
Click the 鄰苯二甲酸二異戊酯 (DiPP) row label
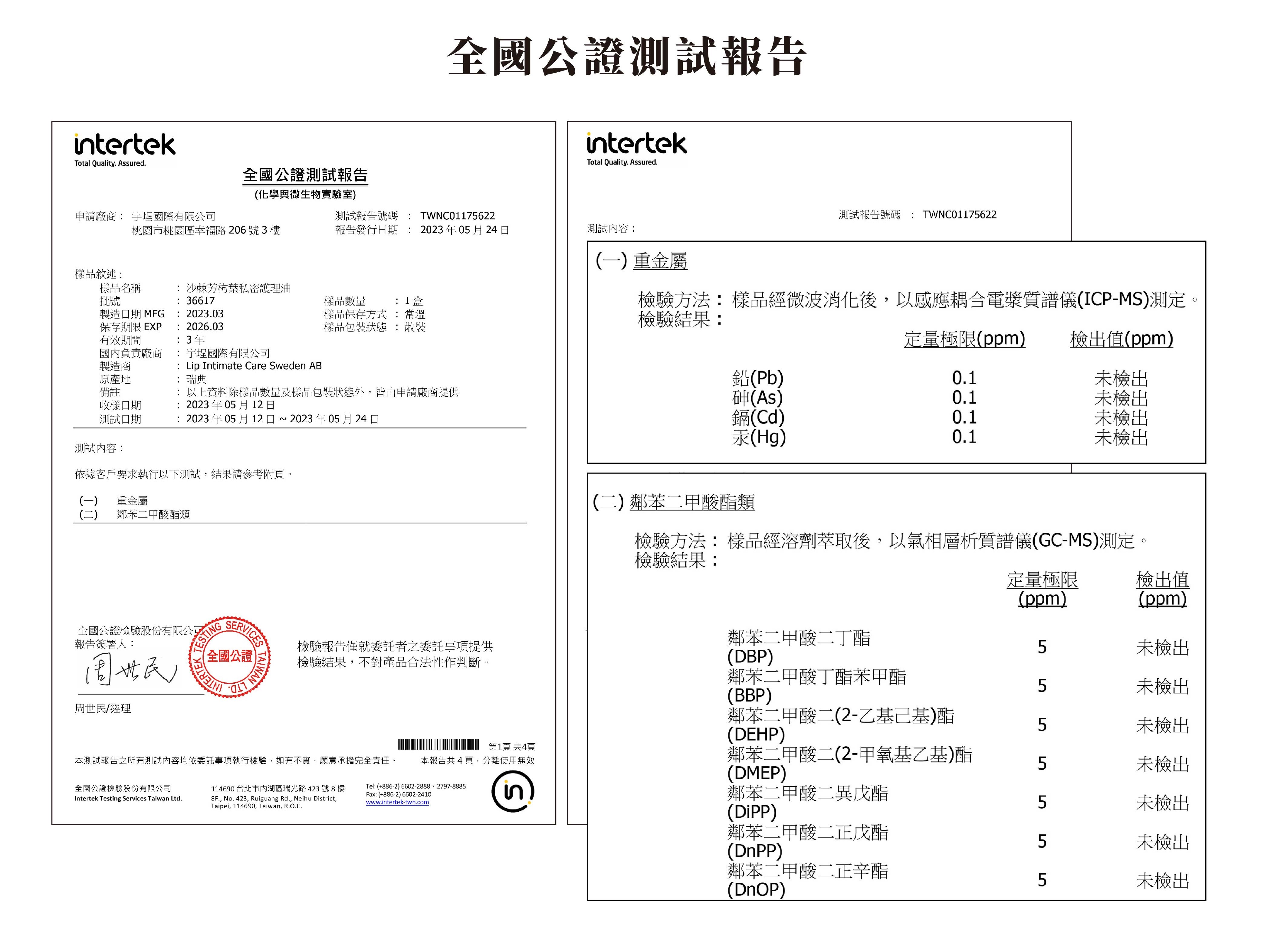click(x=808, y=802)
